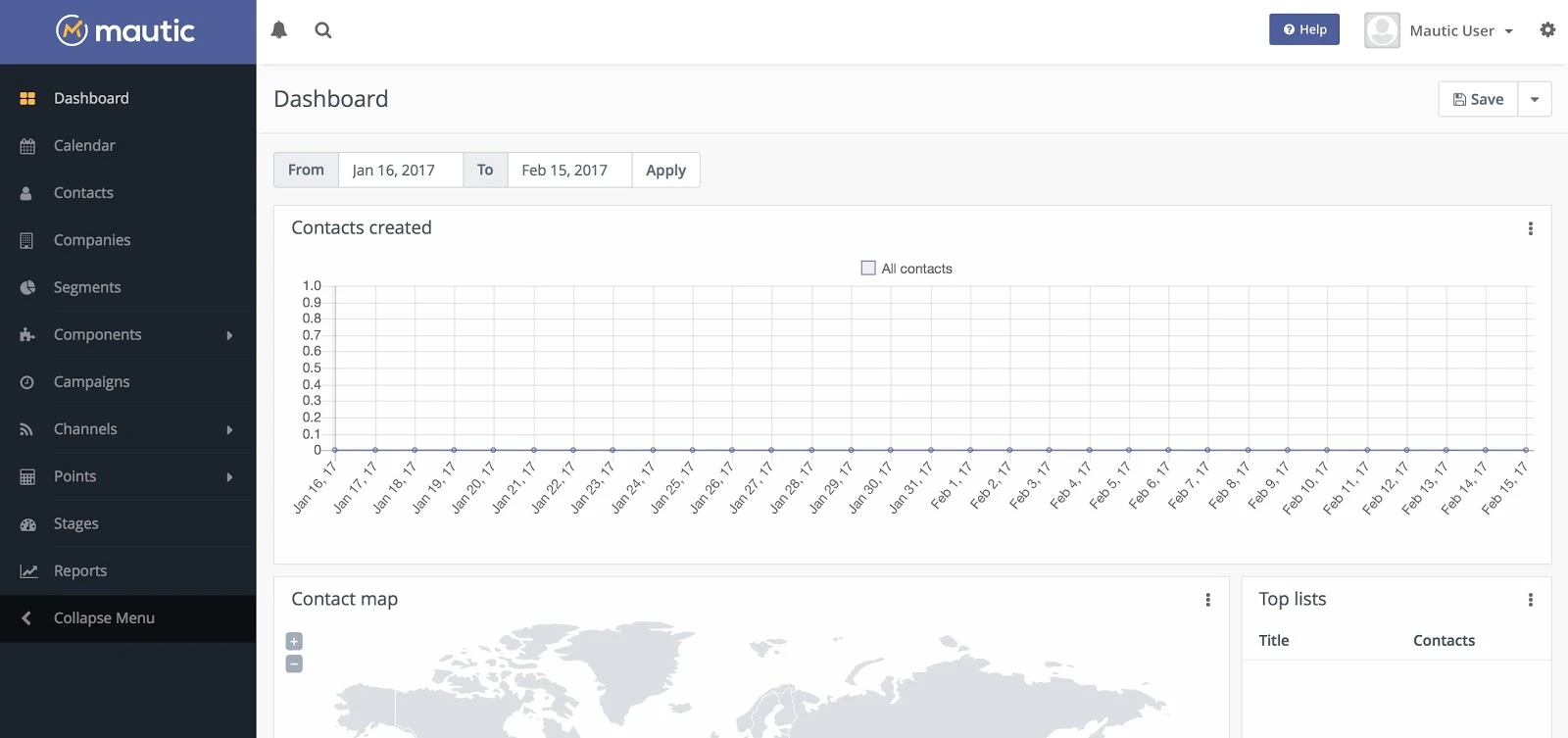The height and width of the screenshot is (738, 1568).
Task: Open the settings gear icon
Action: click(x=1547, y=30)
